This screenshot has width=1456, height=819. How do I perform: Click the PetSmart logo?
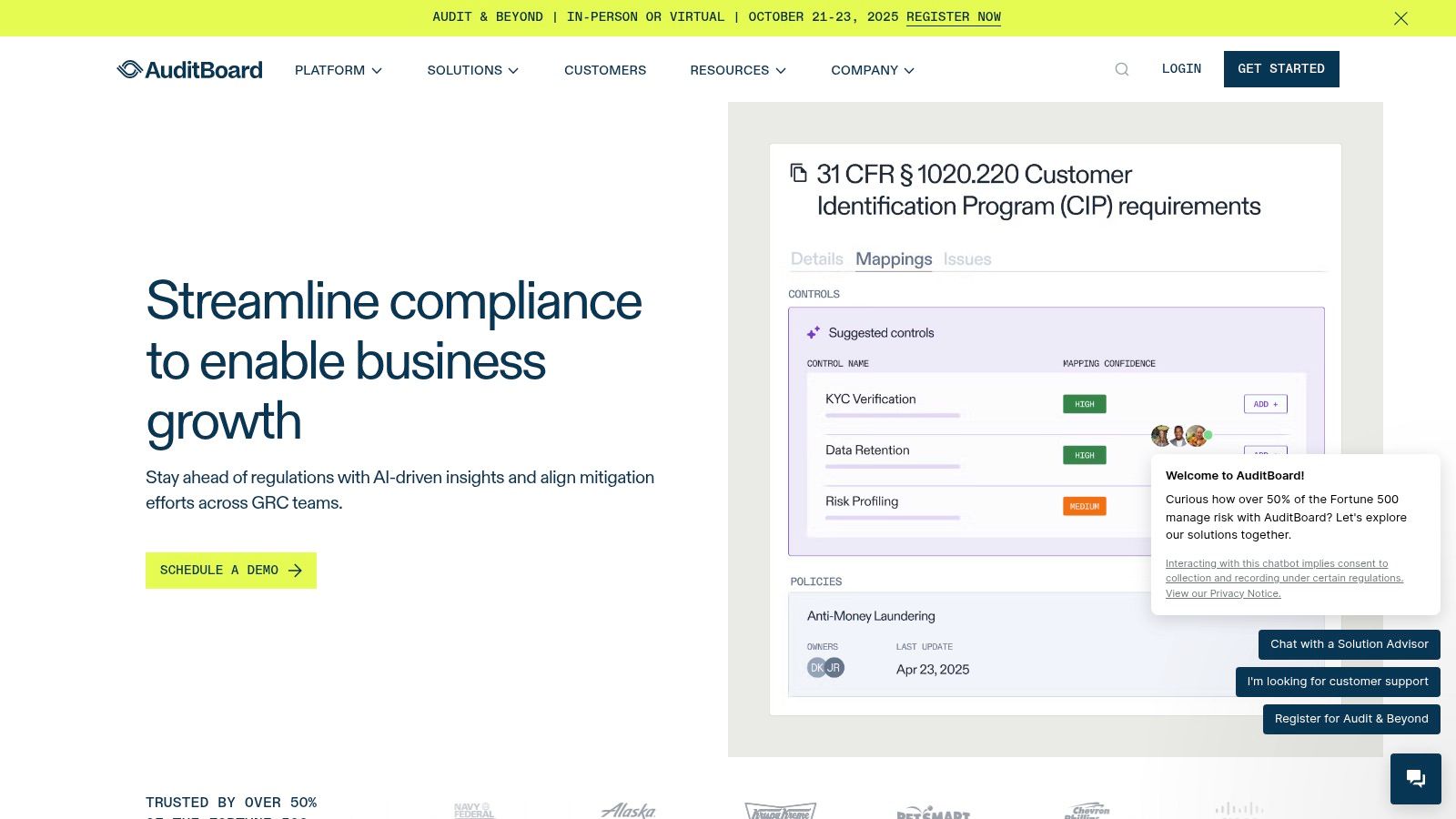click(933, 812)
